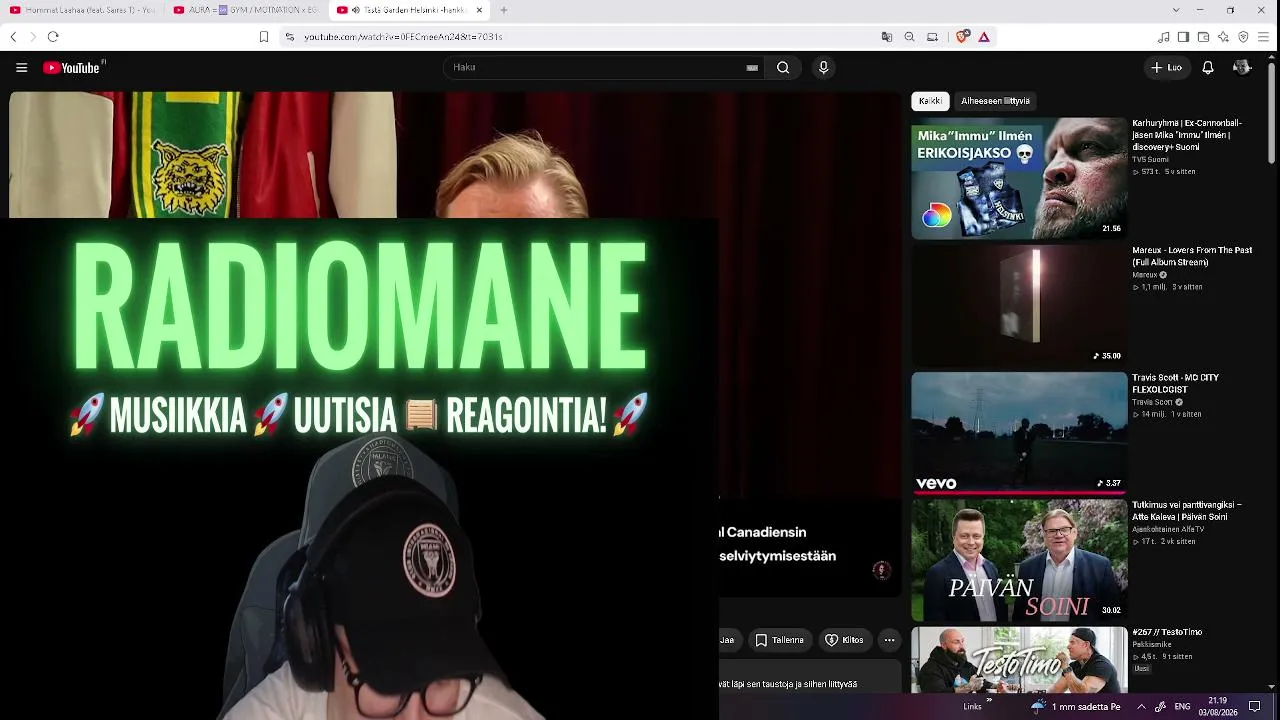Select the Taste Garden Helsinki tab
This screenshot has height=720, width=1280.
point(408,10)
